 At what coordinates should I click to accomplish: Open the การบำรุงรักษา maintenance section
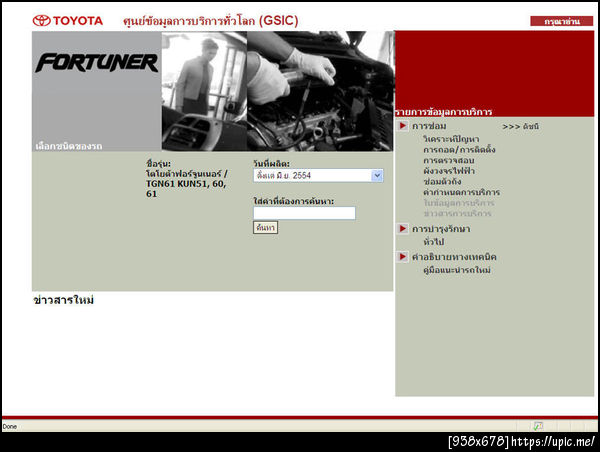point(441,229)
